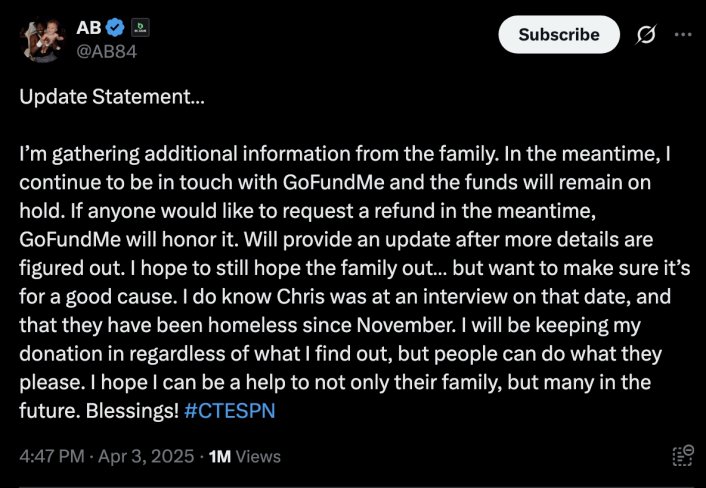Open the AB profile picture
This screenshot has width=706, height=488.
tap(43, 40)
